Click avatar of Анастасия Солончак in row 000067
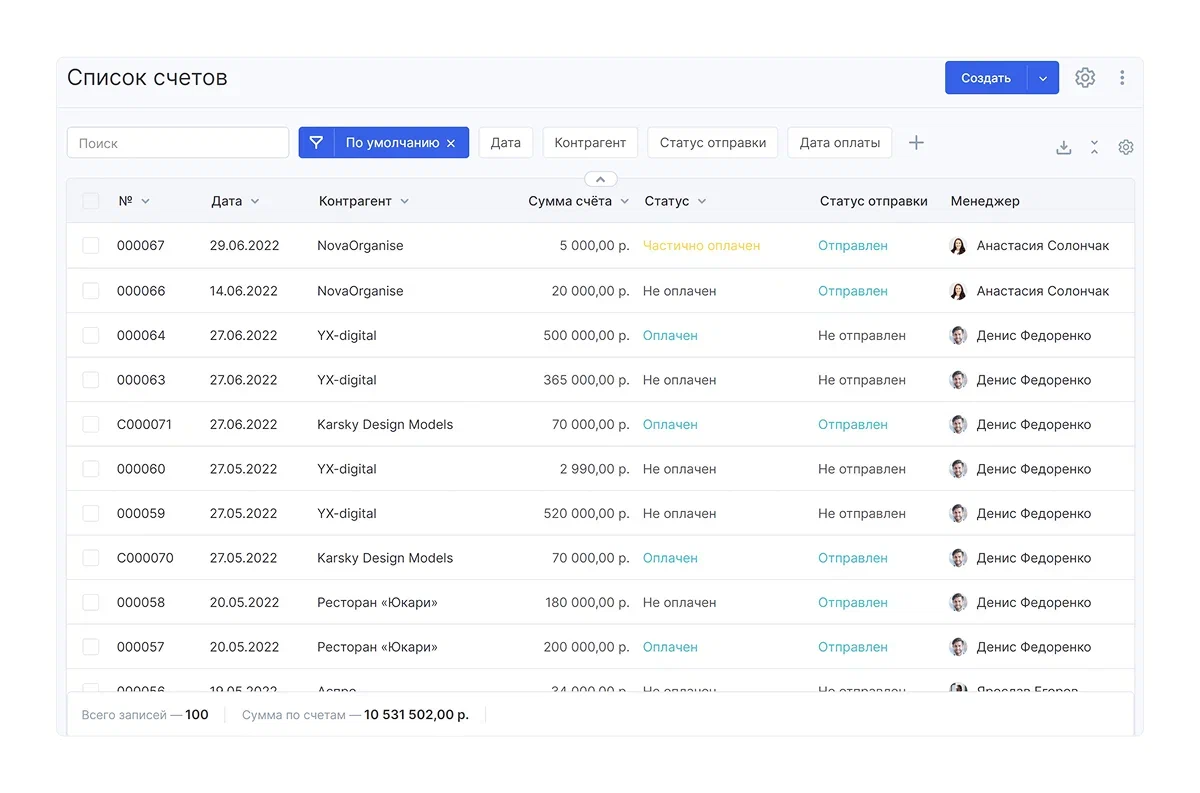The height and width of the screenshot is (793, 1200). coord(958,246)
